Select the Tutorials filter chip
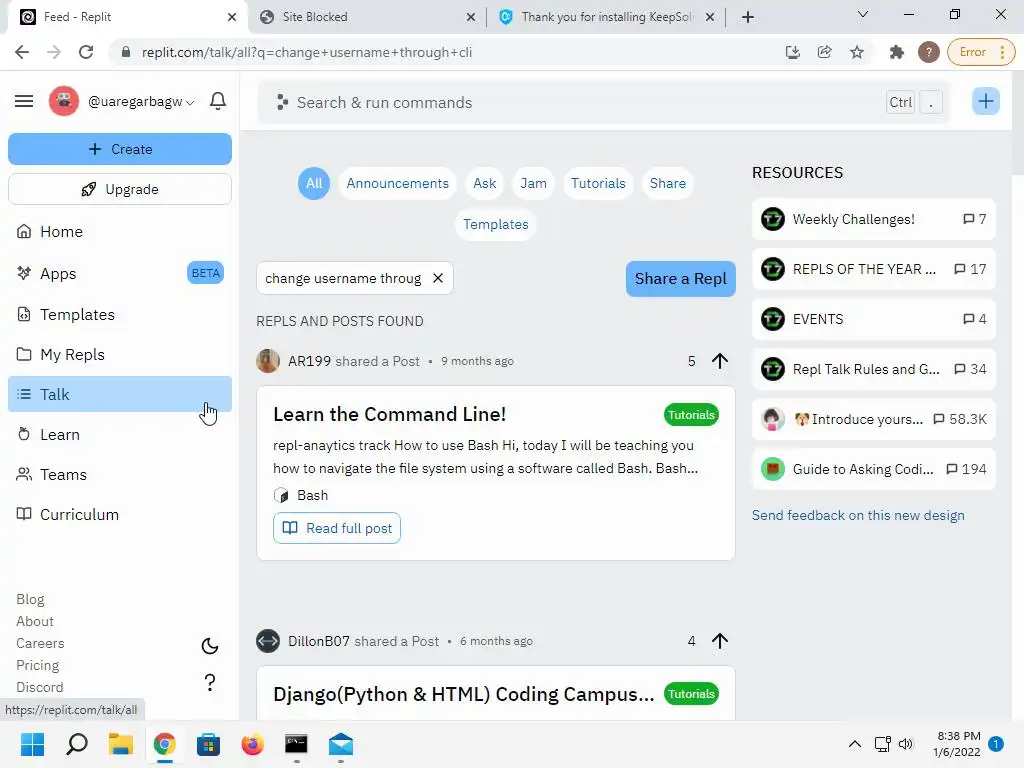The image size is (1024, 768). 598,184
